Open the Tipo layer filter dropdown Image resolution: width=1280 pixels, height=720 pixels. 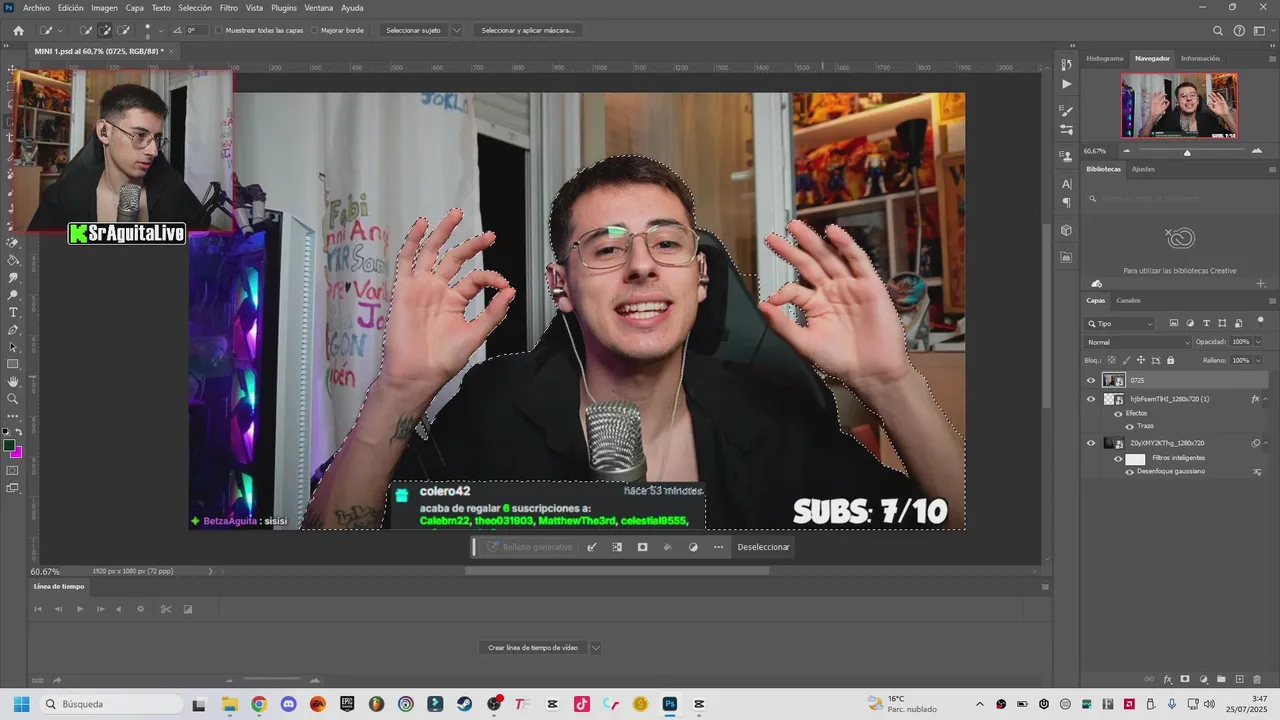pyautogui.click(x=1121, y=323)
